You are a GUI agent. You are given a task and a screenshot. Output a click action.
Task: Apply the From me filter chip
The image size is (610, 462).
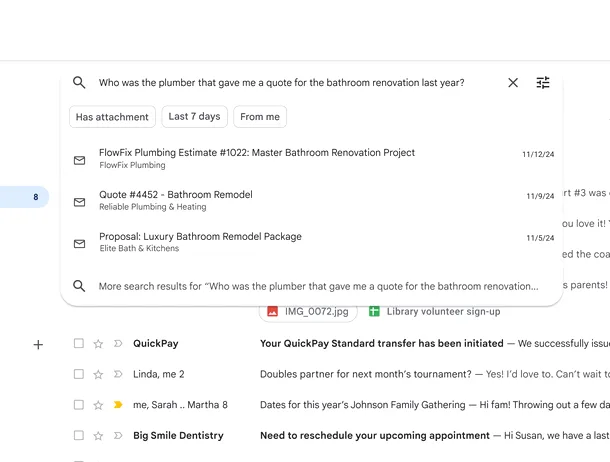coord(260,117)
